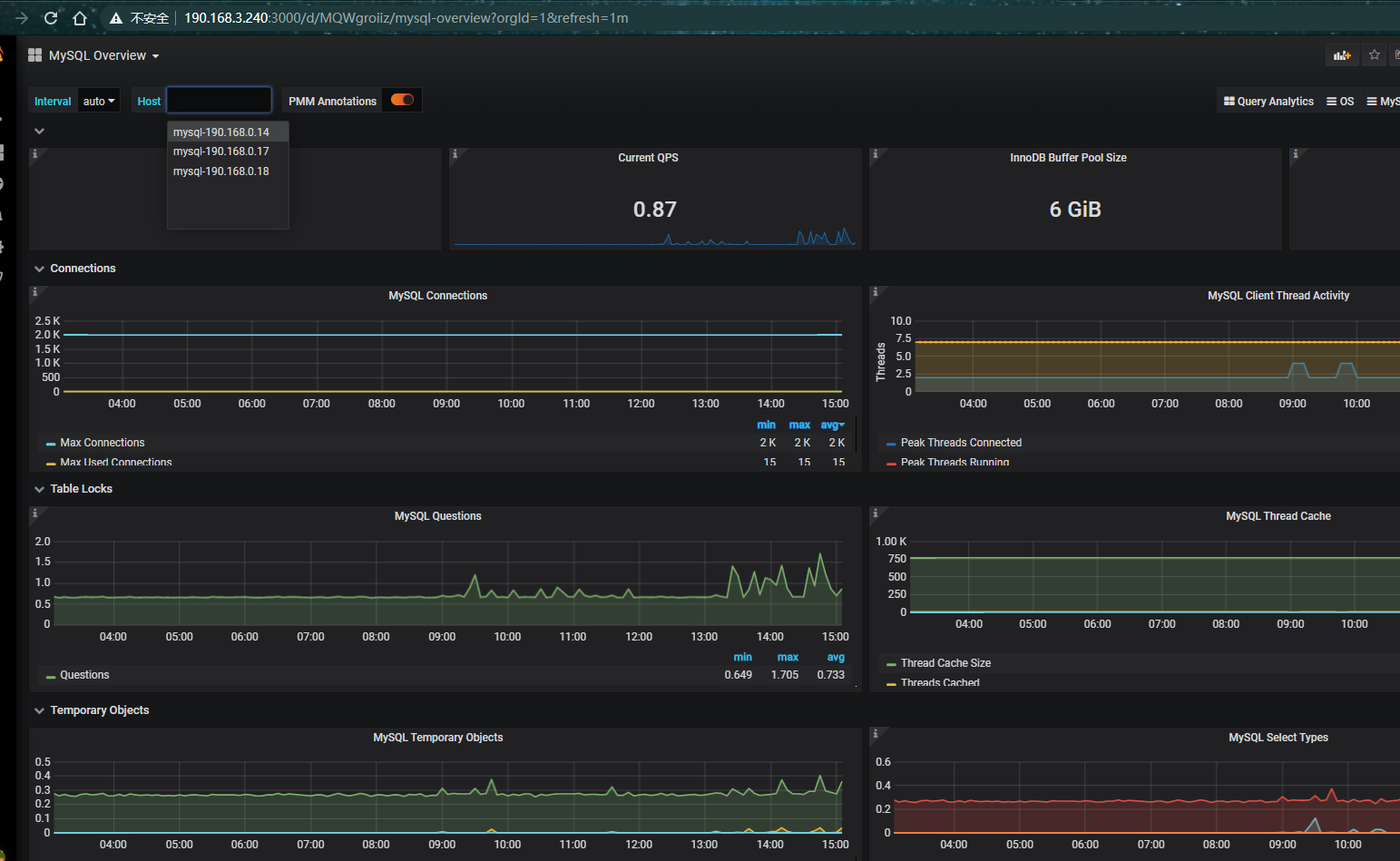The height and width of the screenshot is (861, 1400).
Task: Click the dashboard grid icon beside MySQL Overview
Action: [35, 55]
